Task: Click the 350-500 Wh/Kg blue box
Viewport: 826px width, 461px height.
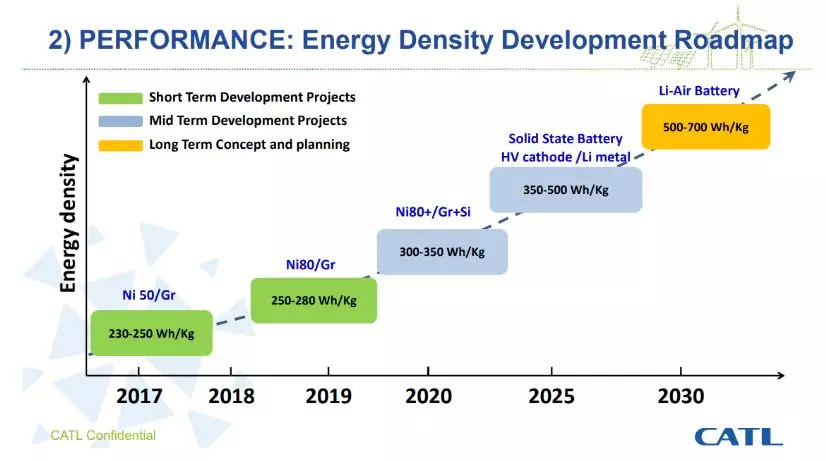Action: pyautogui.click(x=566, y=190)
